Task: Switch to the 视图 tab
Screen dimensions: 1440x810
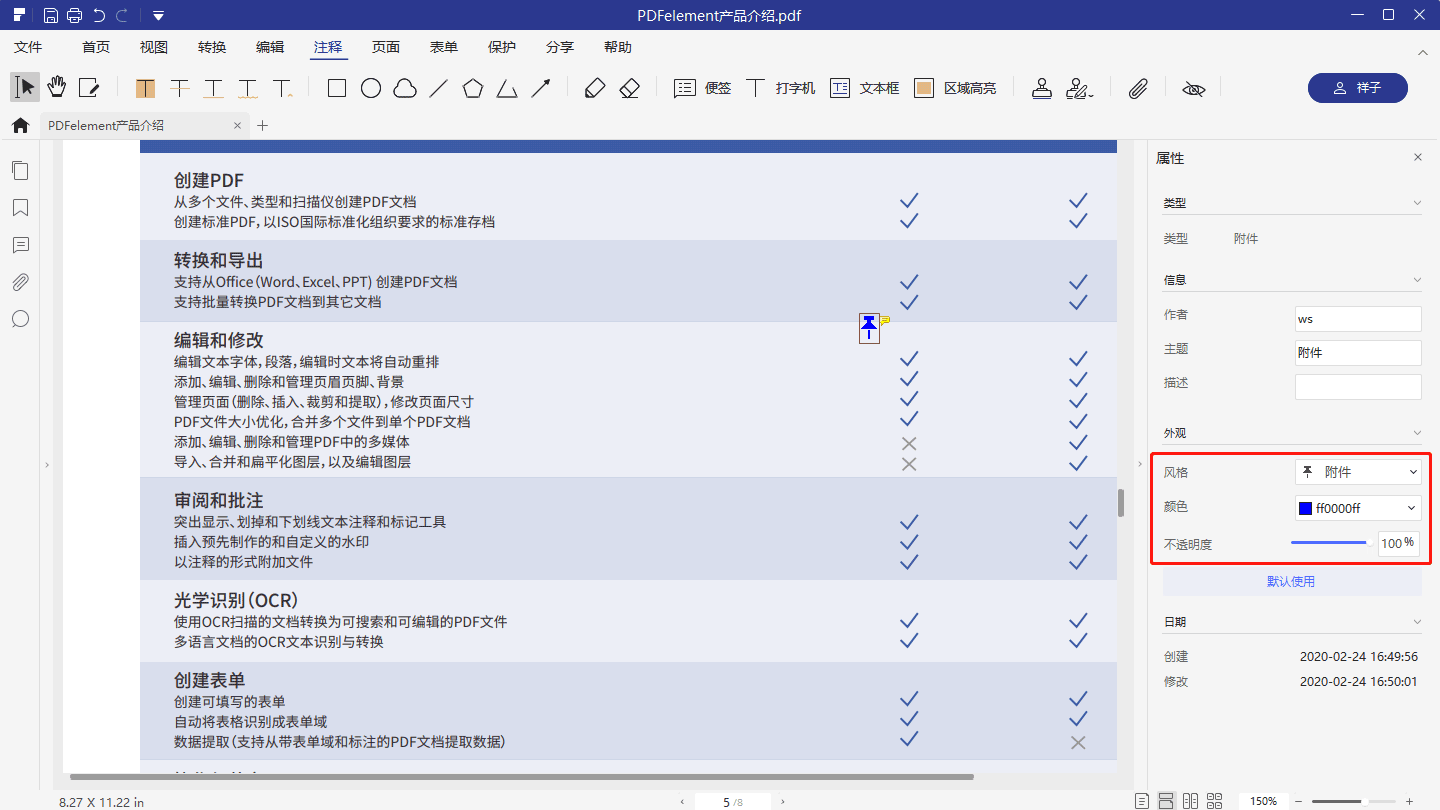Action: (x=154, y=47)
